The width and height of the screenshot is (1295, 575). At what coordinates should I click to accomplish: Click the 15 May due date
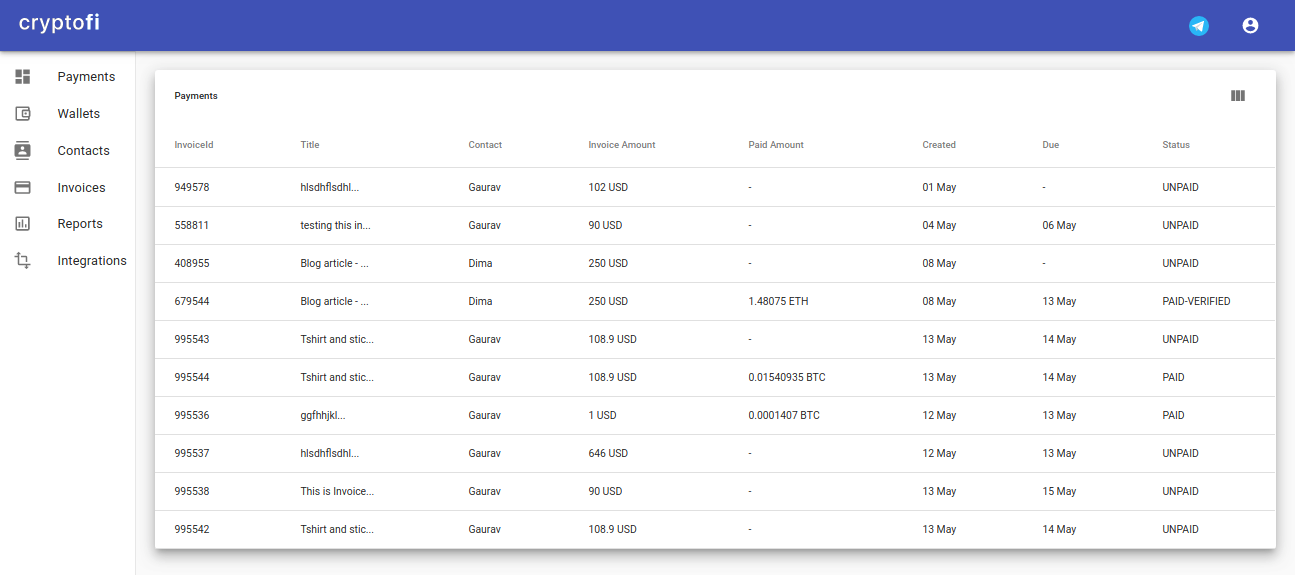[1059, 492]
